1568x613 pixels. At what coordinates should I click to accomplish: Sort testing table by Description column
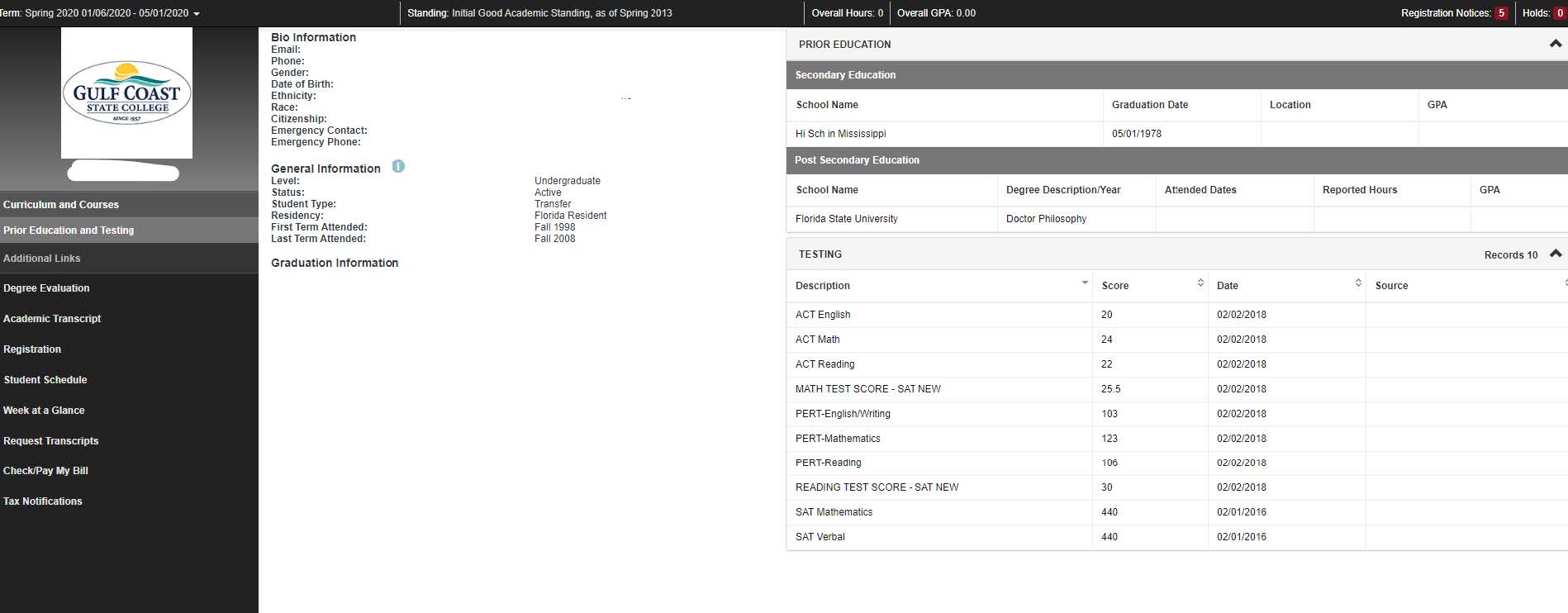point(1084,283)
